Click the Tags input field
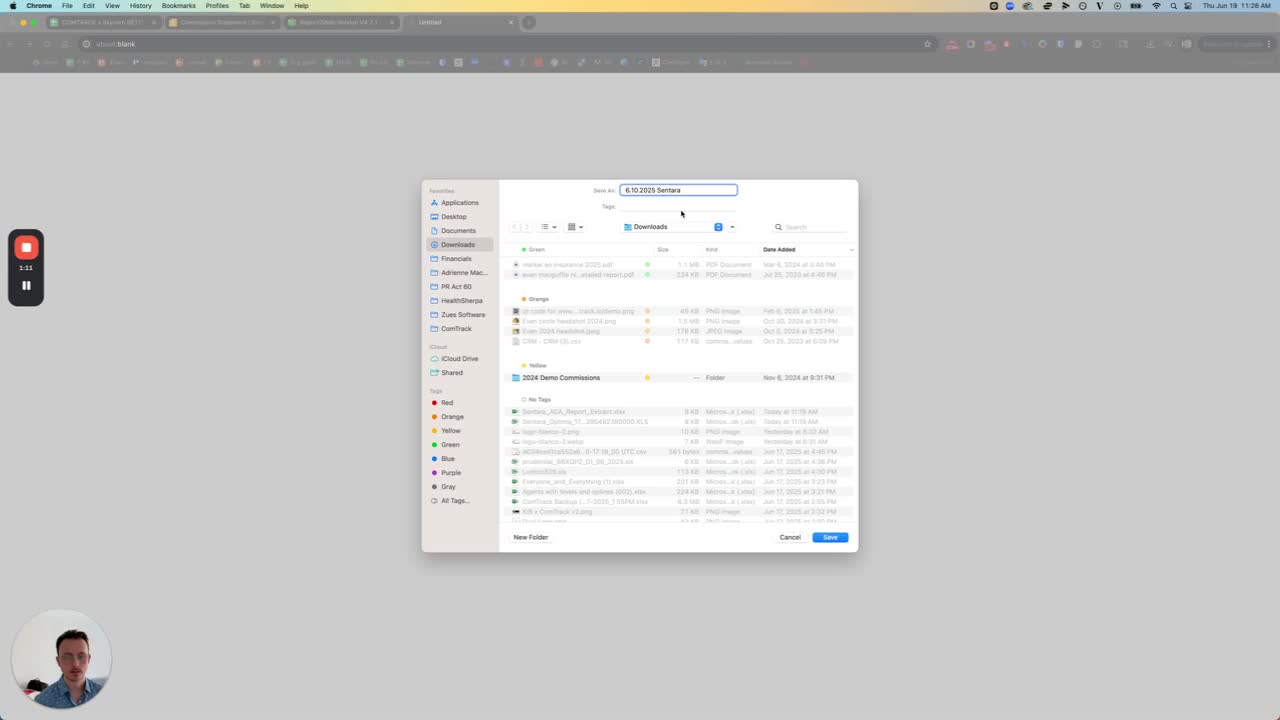The width and height of the screenshot is (1280, 720). 678,207
